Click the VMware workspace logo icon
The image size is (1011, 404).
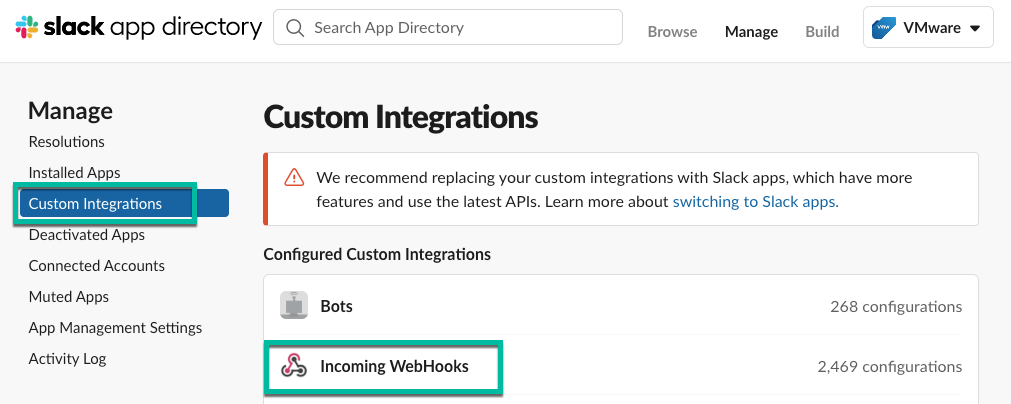tap(884, 28)
